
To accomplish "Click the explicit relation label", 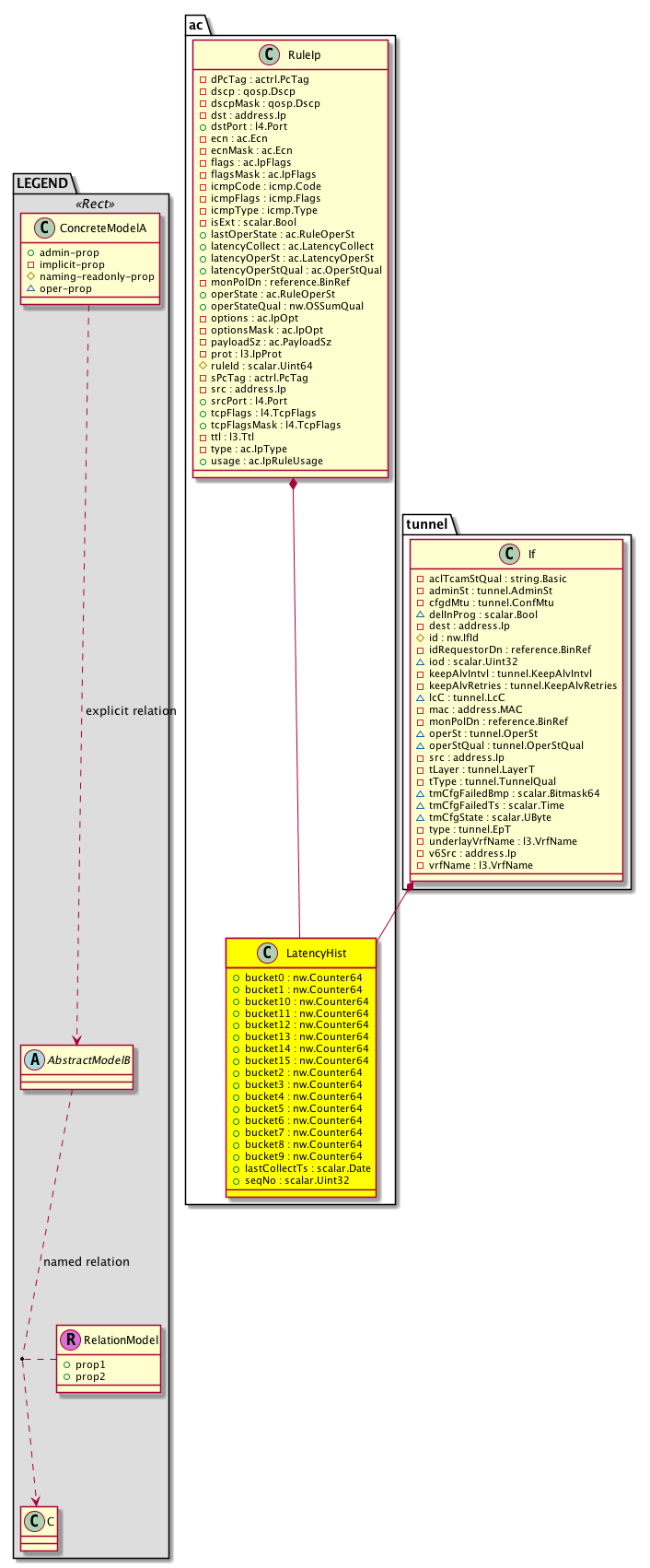I will point(130,711).
